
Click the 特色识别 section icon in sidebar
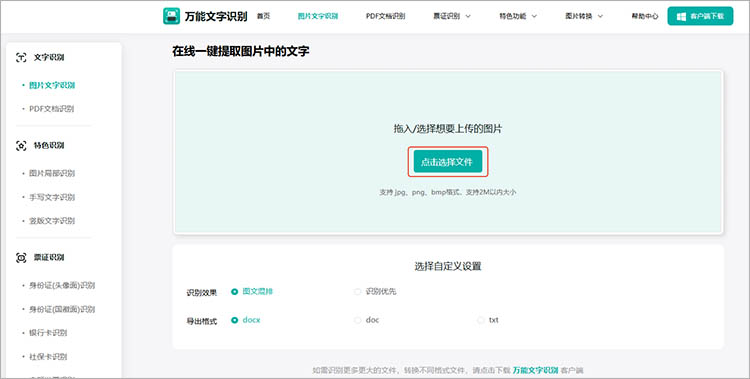click(x=21, y=146)
